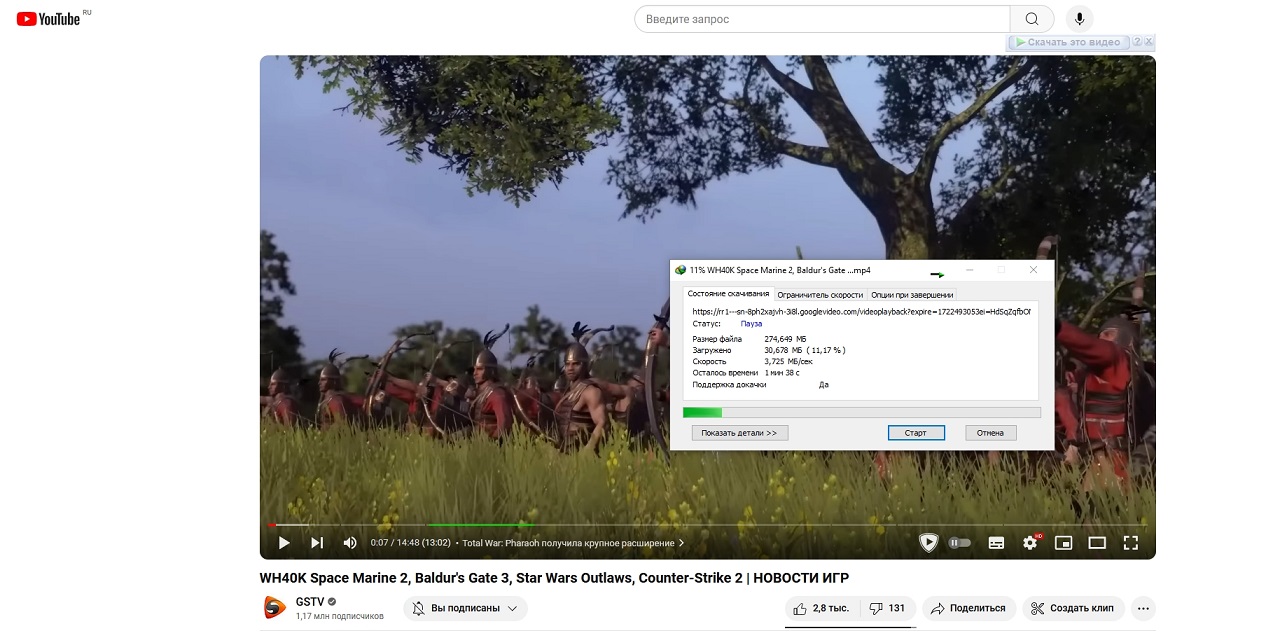
Task: Click the Поделиться share button
Action: point(969,608)
